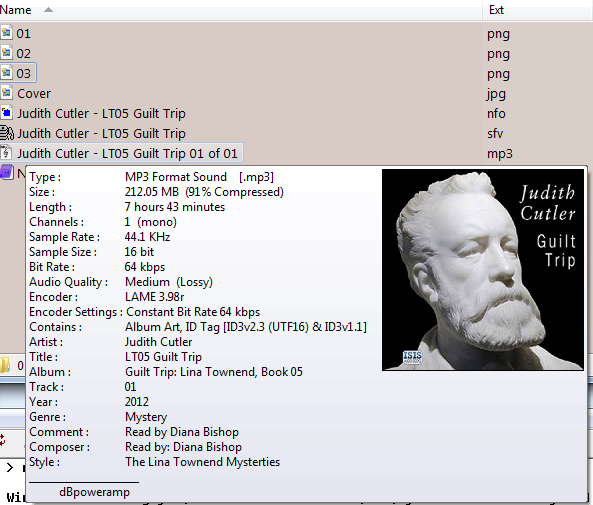Click the mp3 extension cell
This screenshot has height=505, width=593.
[500, 154]
